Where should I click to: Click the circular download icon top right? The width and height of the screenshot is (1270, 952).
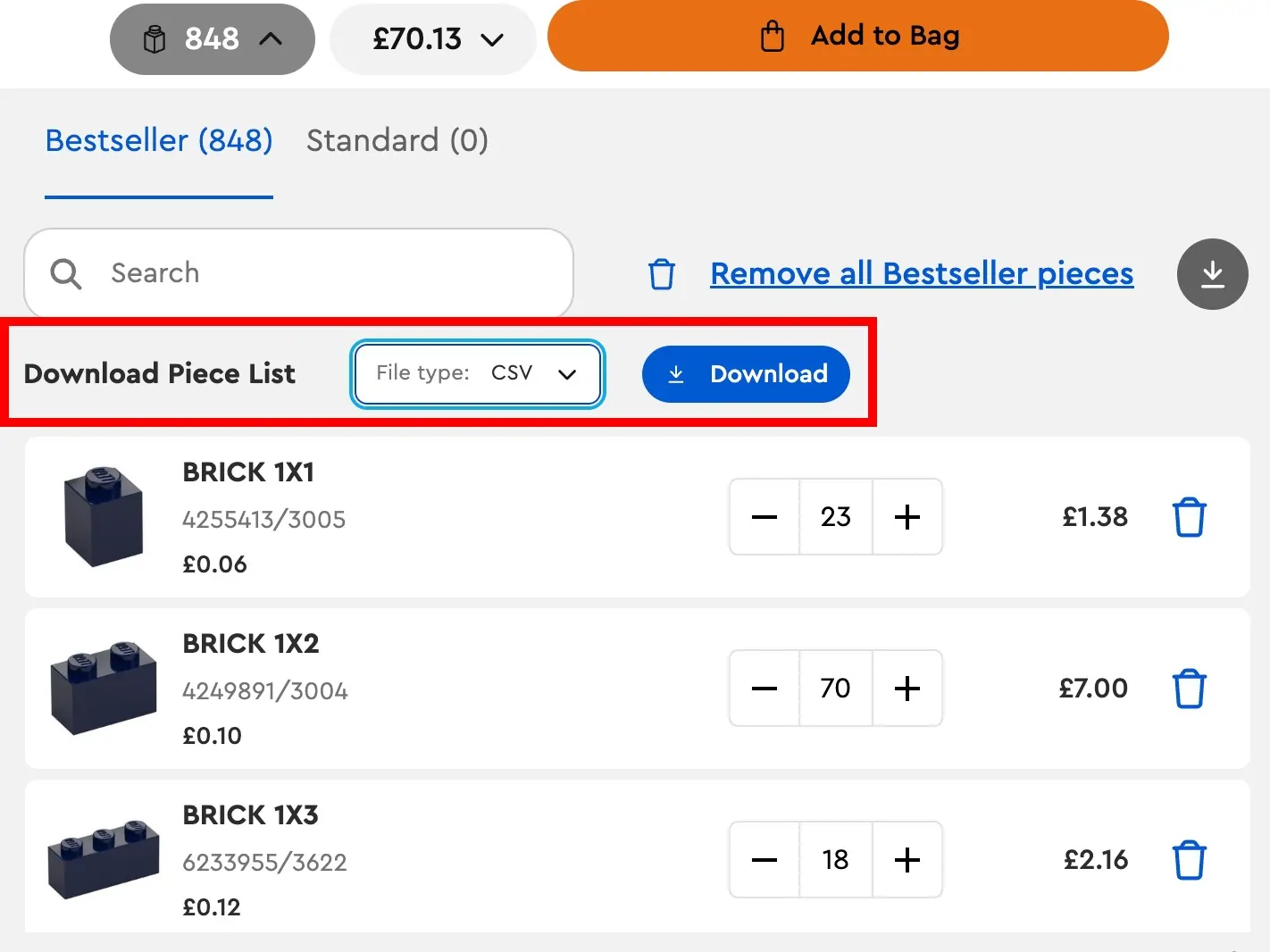(x=1212, y=274)
